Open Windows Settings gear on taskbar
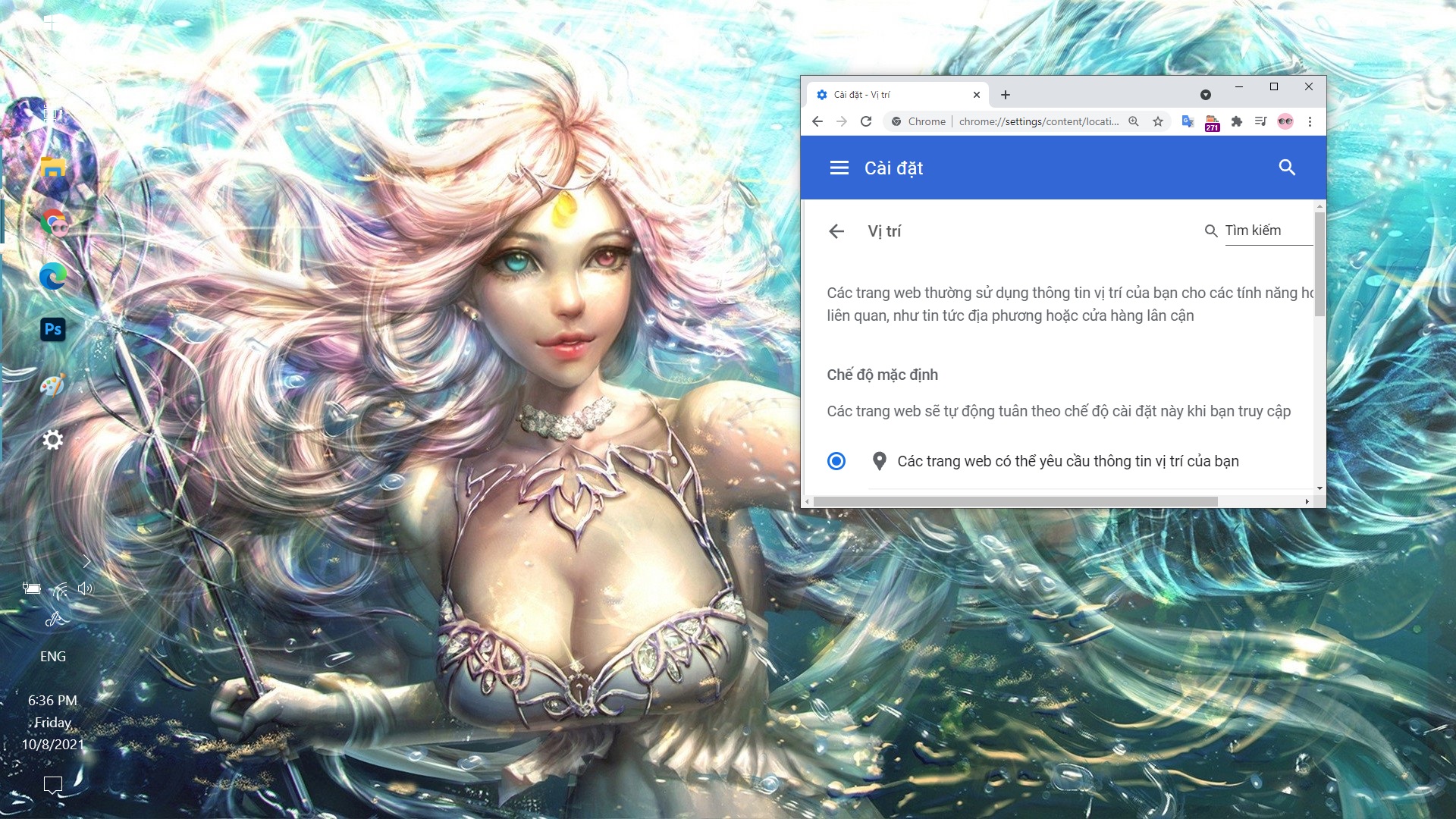The height and width of the screenshot is (819, 1456). point(52,439)
